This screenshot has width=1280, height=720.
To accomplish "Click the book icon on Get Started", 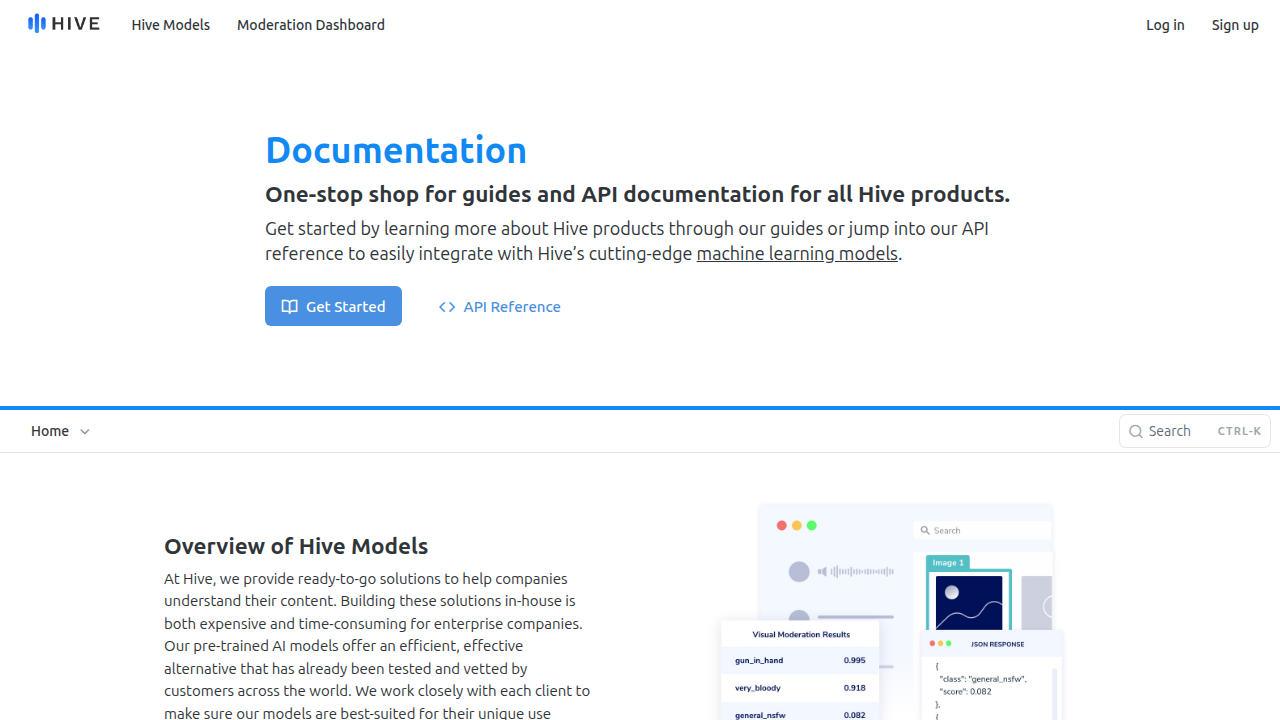I will pos(290,307).
